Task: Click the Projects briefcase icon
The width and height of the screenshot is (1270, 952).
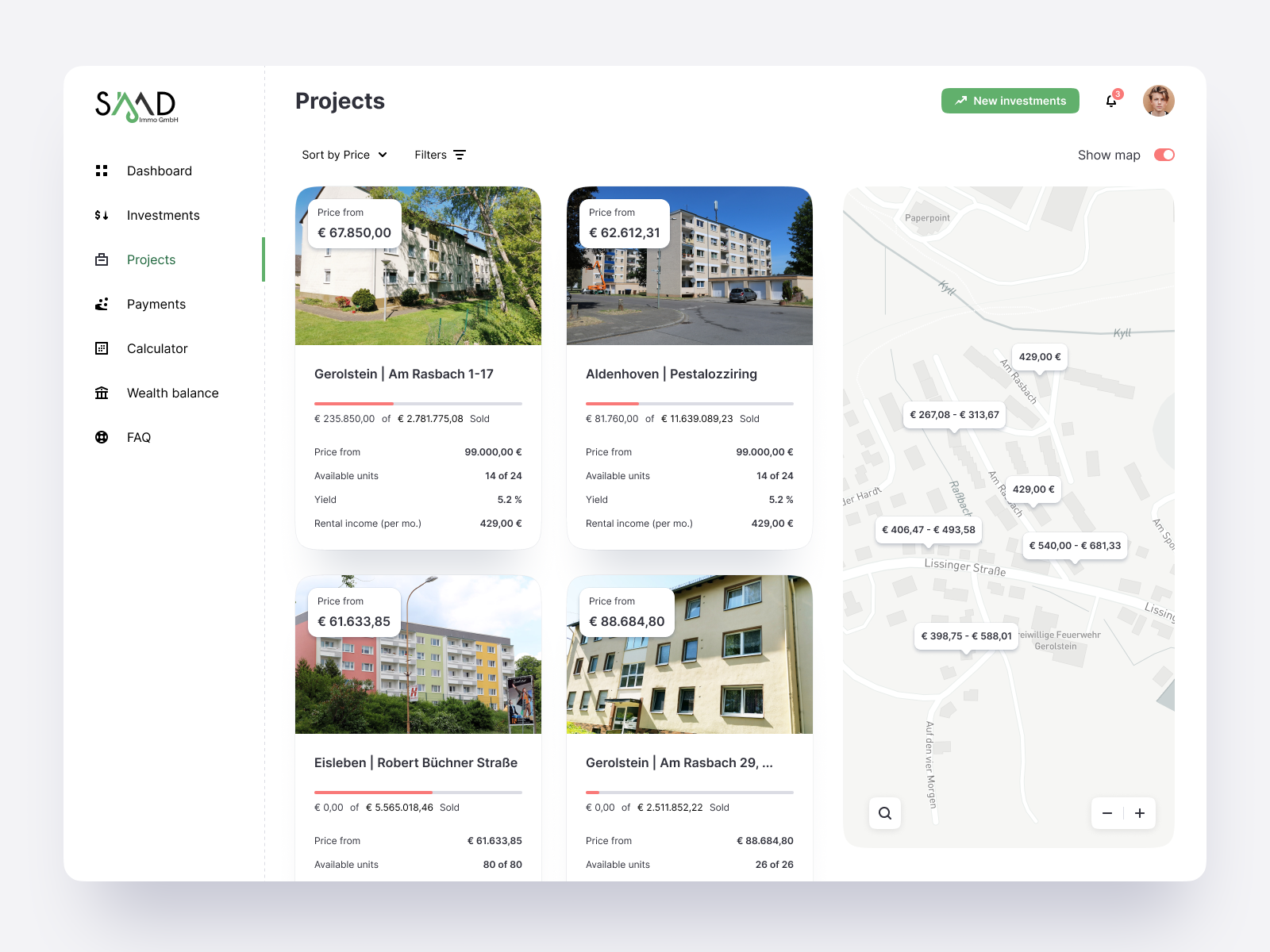Action: (102, 259)
